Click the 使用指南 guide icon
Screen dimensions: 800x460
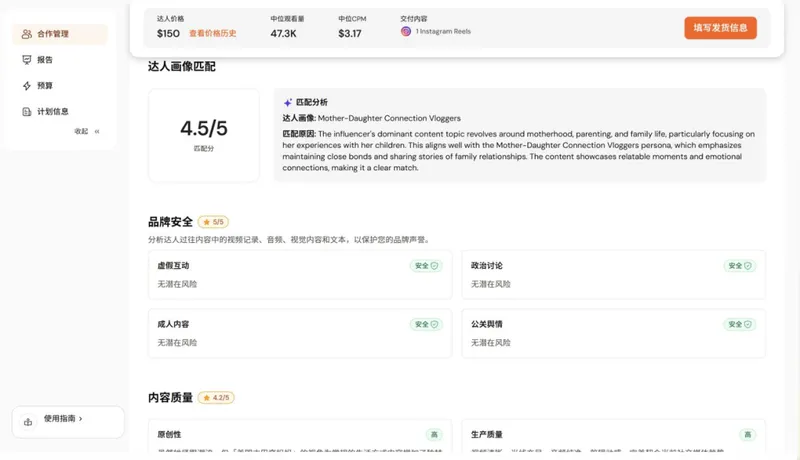click(28, 422)
